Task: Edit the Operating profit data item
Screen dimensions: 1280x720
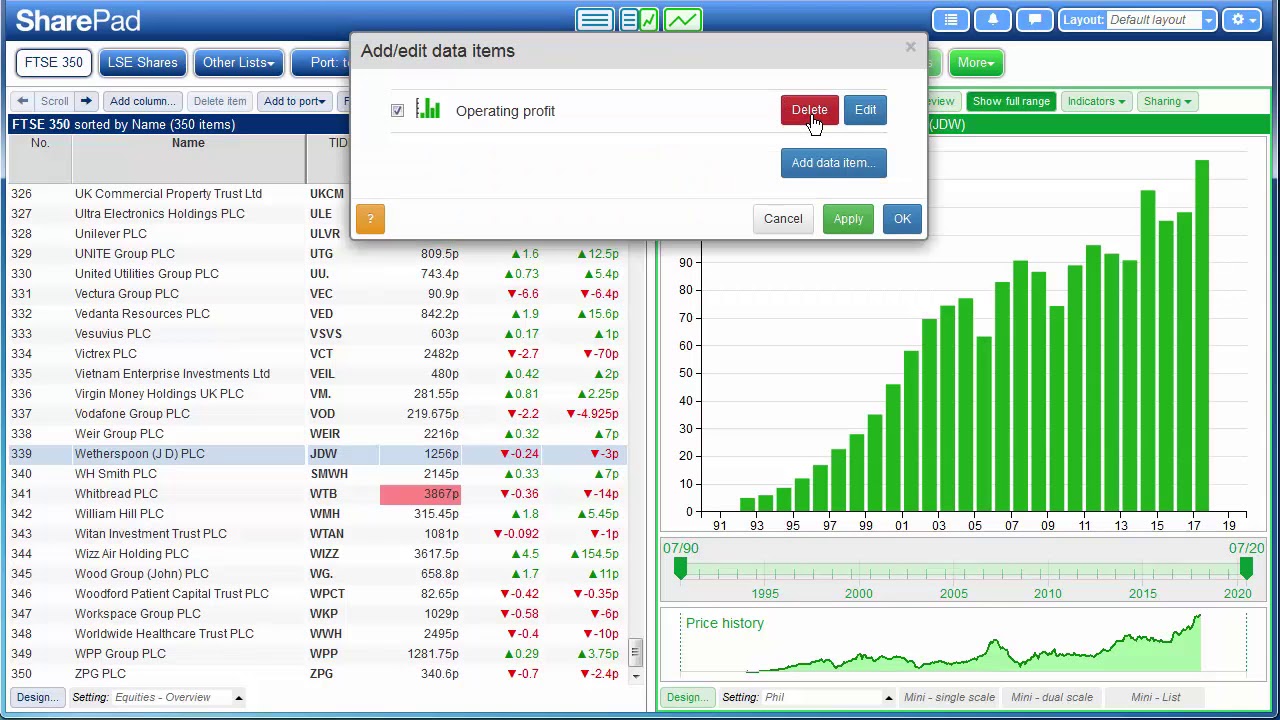Action: pyautogui.click(x=865, y=110)
